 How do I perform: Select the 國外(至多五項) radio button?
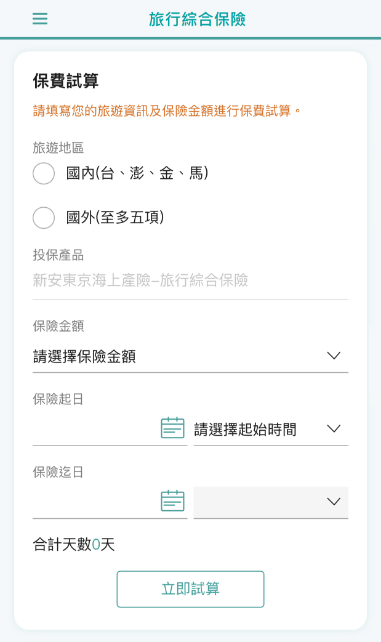[44, 217]
